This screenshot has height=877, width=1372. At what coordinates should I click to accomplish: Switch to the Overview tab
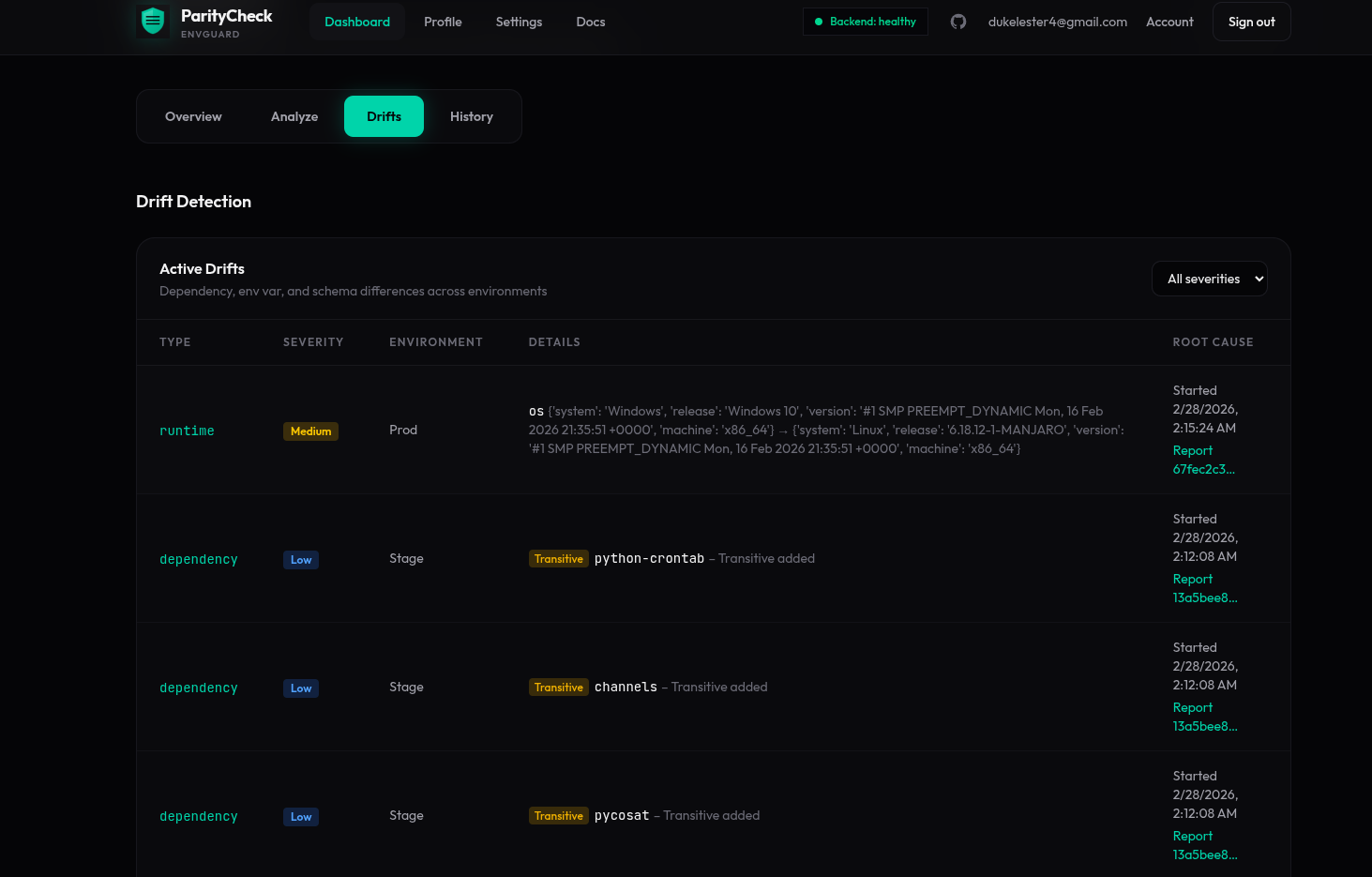(x=193, y=116)
